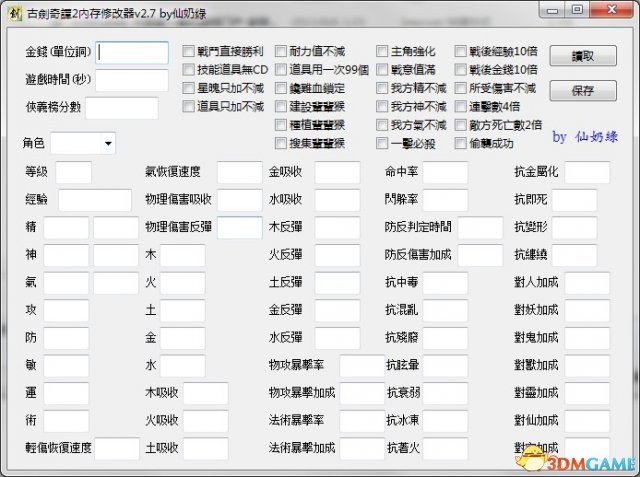Viewport: 640px width, 477px height.
Task: Focus the 抗即死 field
Action: coord(574,200)
